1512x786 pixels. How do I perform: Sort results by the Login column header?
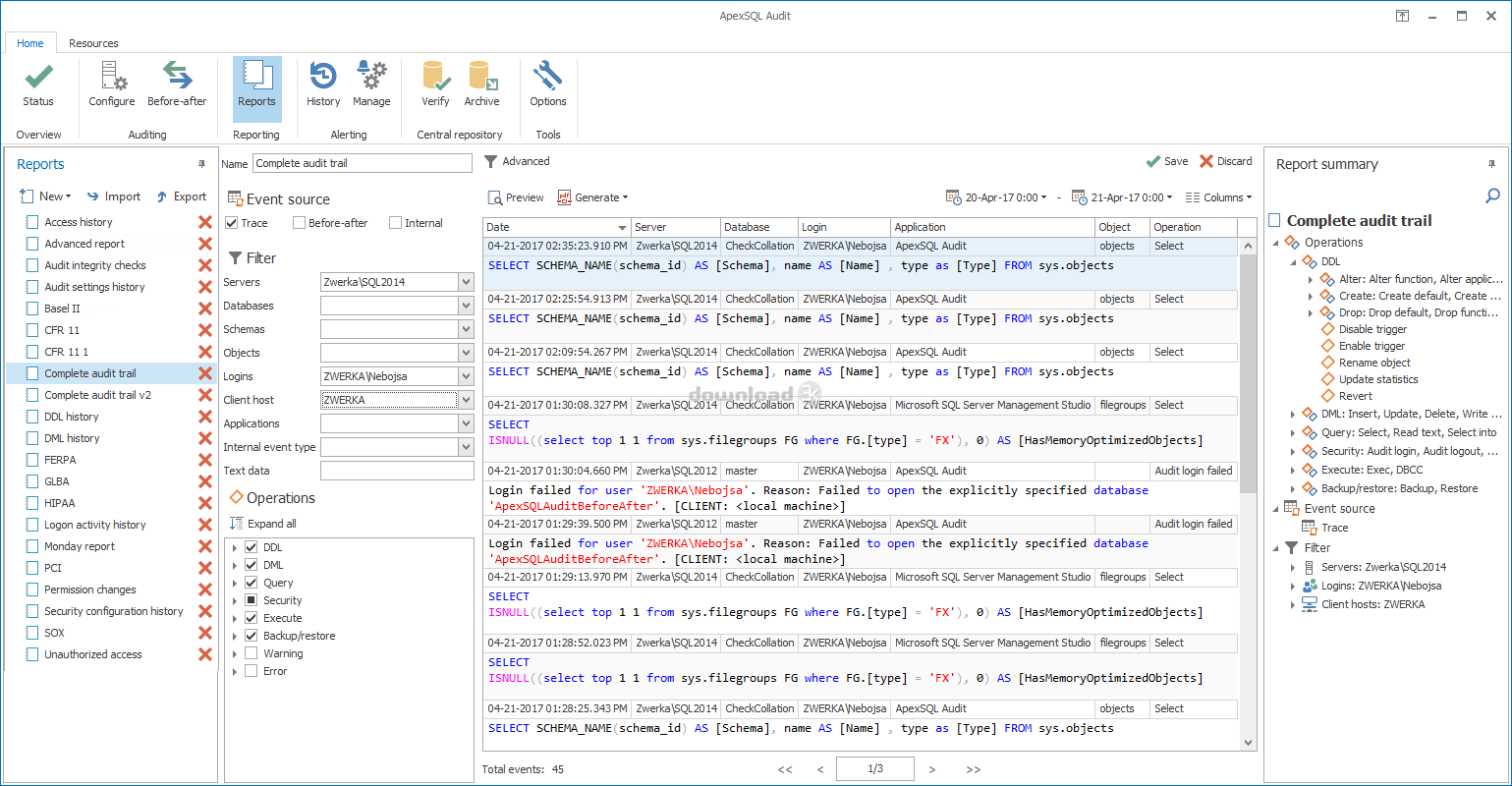[844, 227]
